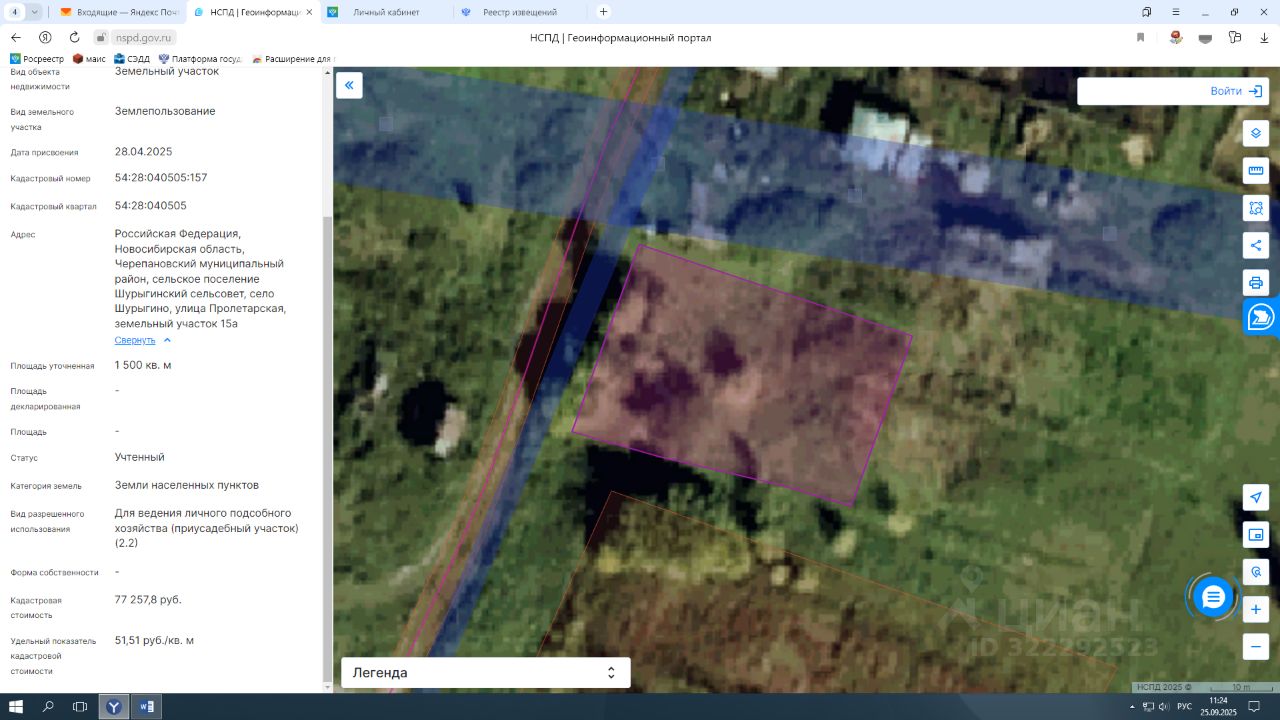
Task: Switch to the Личный кабинет tab
Action: click(385, 12)
